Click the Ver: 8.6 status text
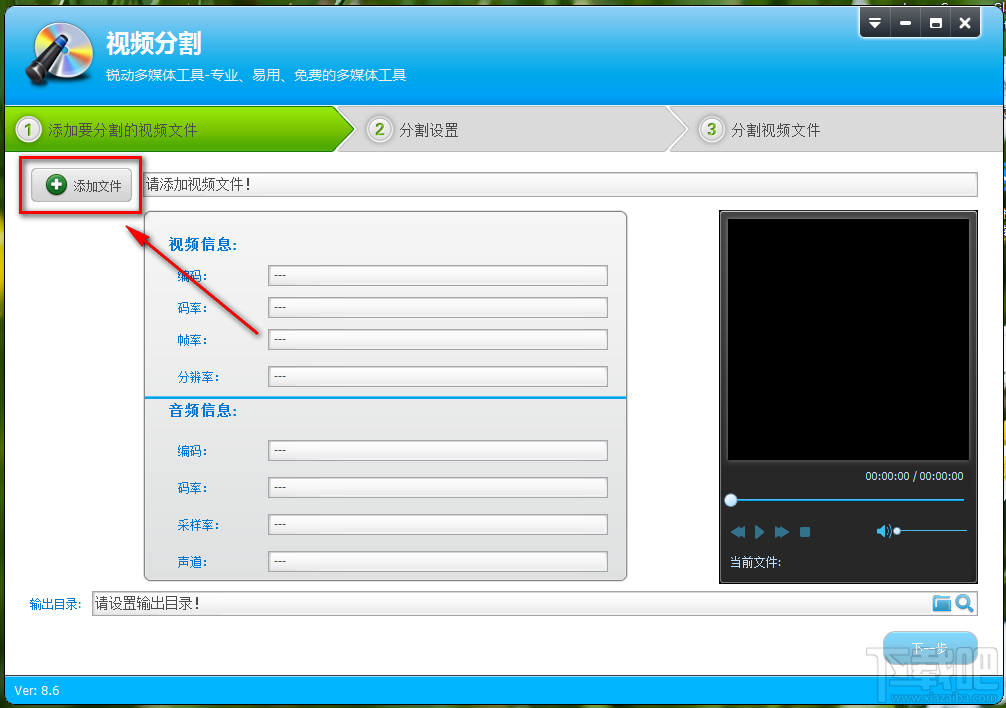Viewport: 1006px width, 708px height. tap(37, 691)
